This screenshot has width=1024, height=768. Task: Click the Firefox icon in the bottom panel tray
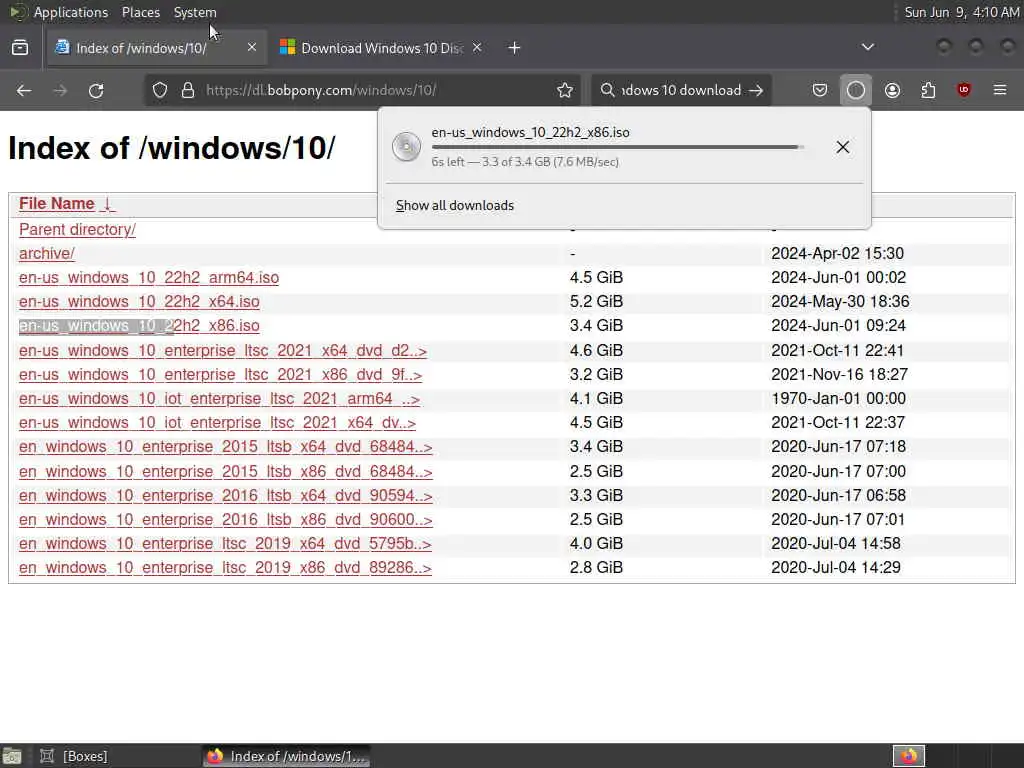click(909, 756)
